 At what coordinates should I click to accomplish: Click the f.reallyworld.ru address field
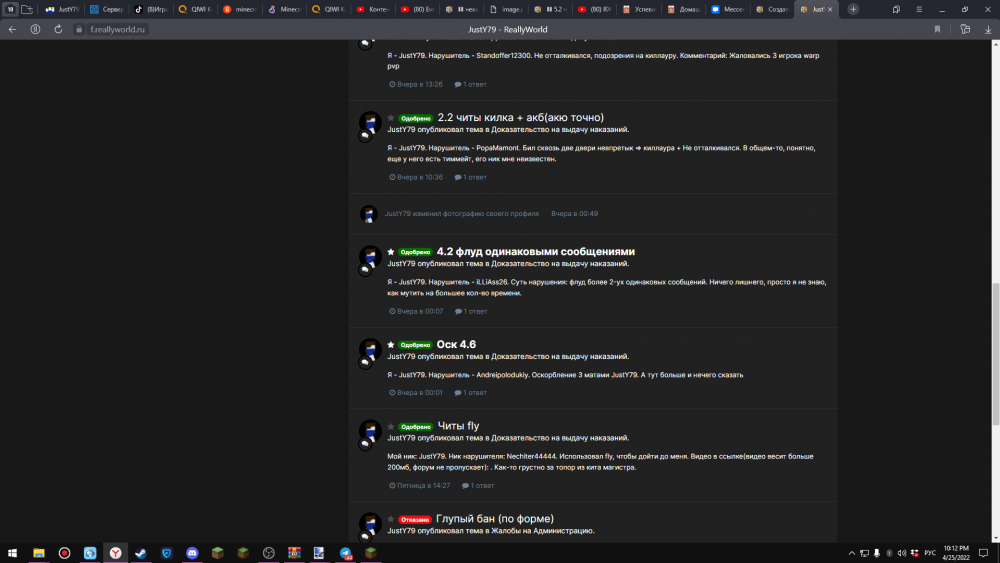pos(117,29)
